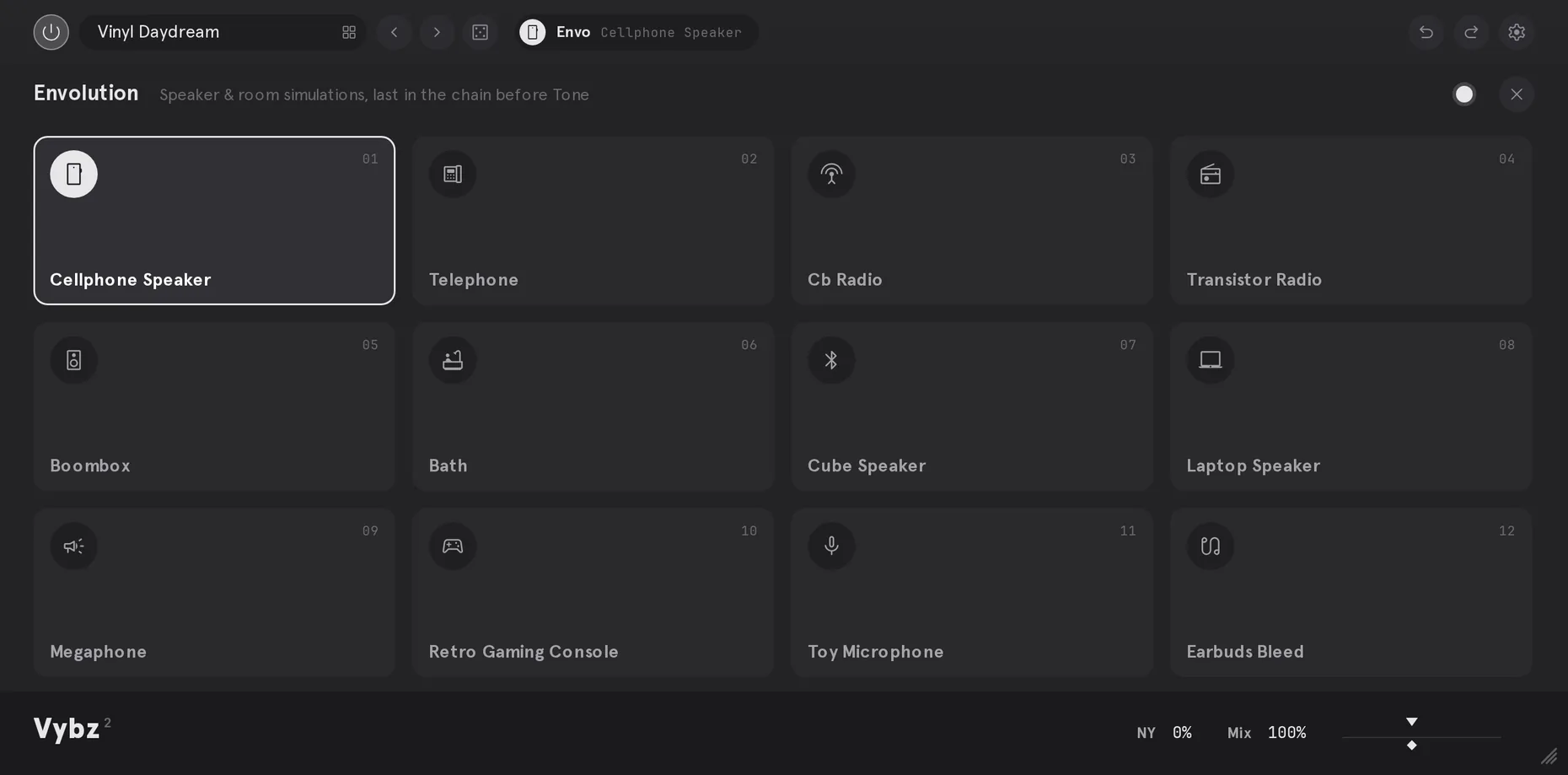Undo the last change
Viewport: 1568px width, 775px height.
(1426, 32)
